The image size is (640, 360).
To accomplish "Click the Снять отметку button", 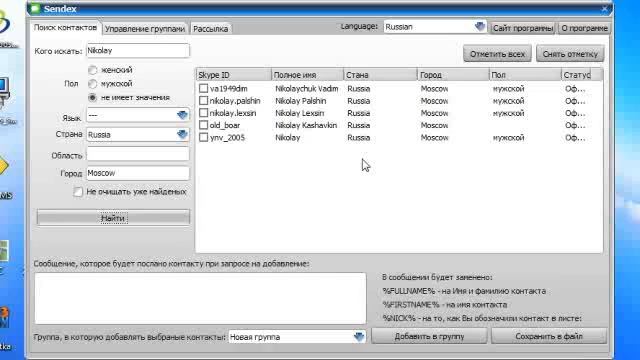I will click(570, 54).
